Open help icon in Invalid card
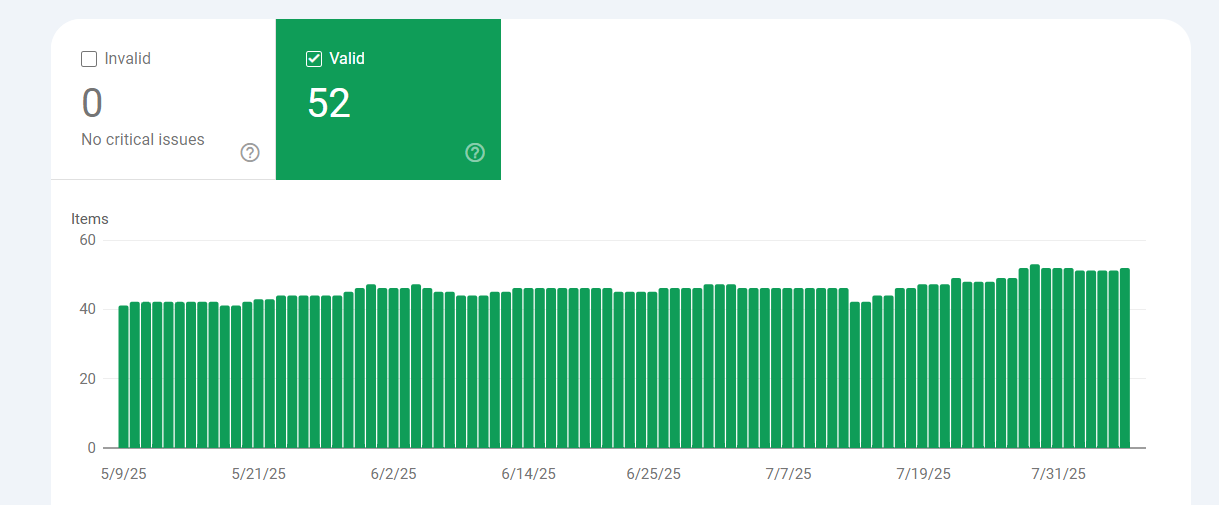Screen dimensions: 1219x505 (x=250, y=153)
